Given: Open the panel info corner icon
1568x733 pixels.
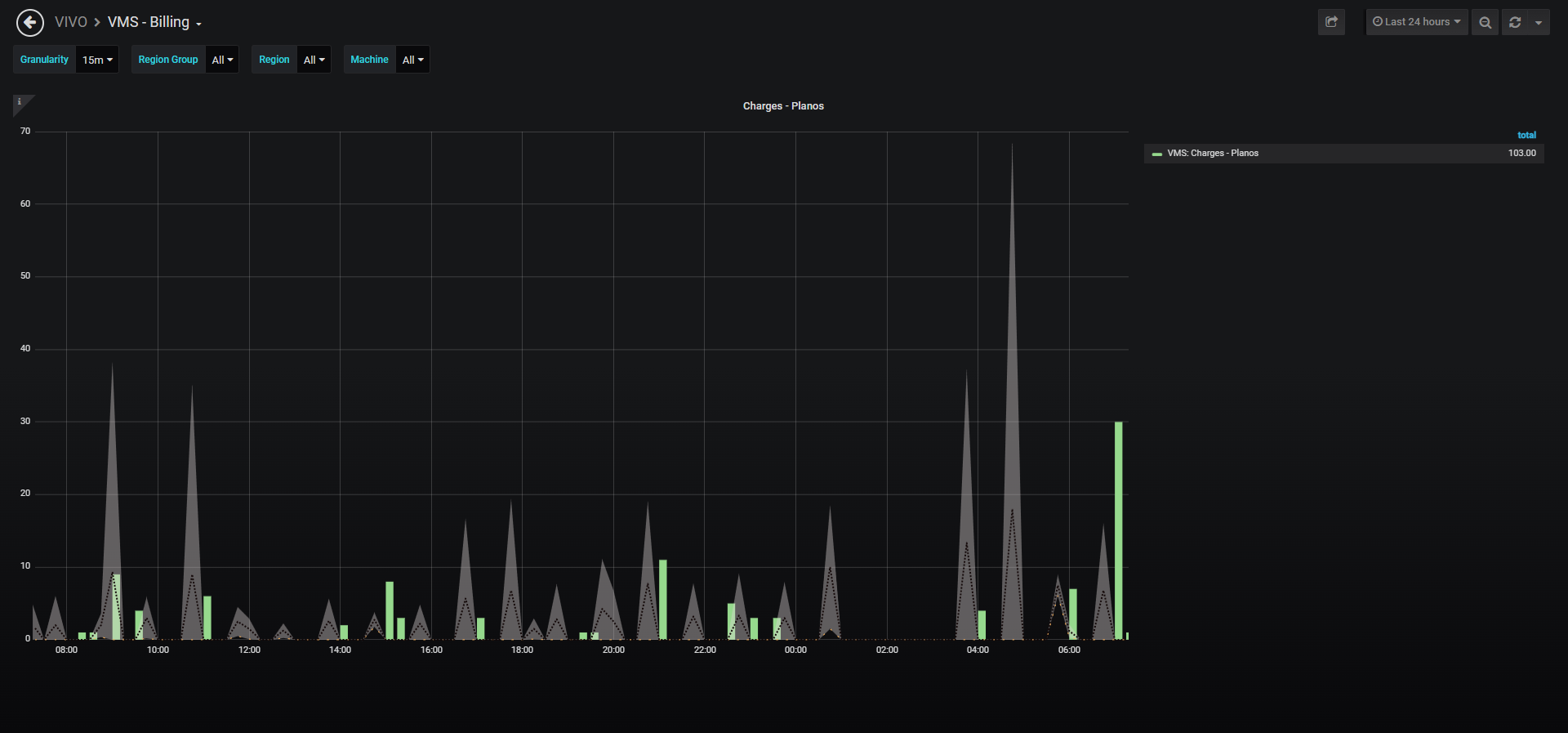Looking at the screenshot, I should tap(21, 103).
